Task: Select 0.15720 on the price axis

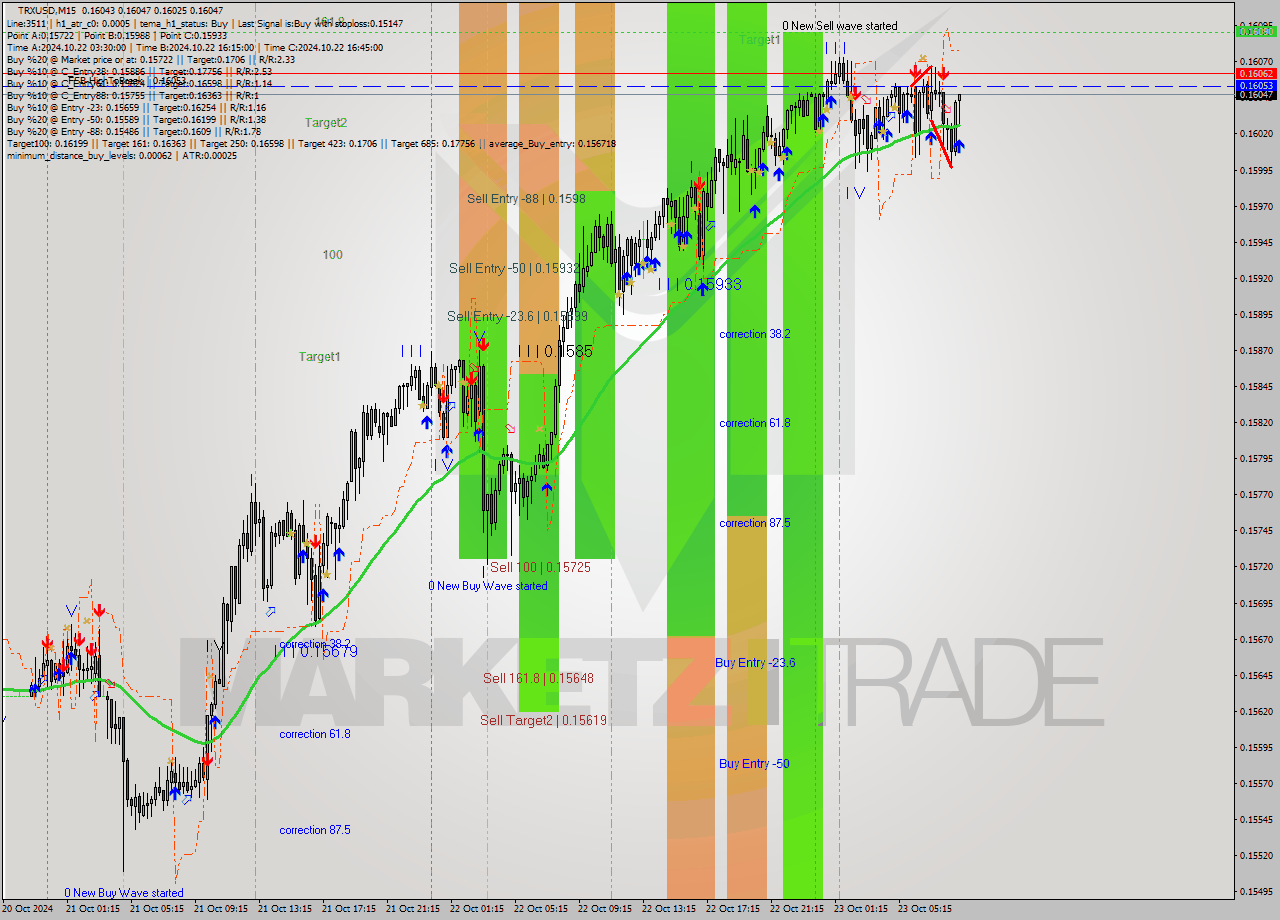Action: coord(1255,567)
